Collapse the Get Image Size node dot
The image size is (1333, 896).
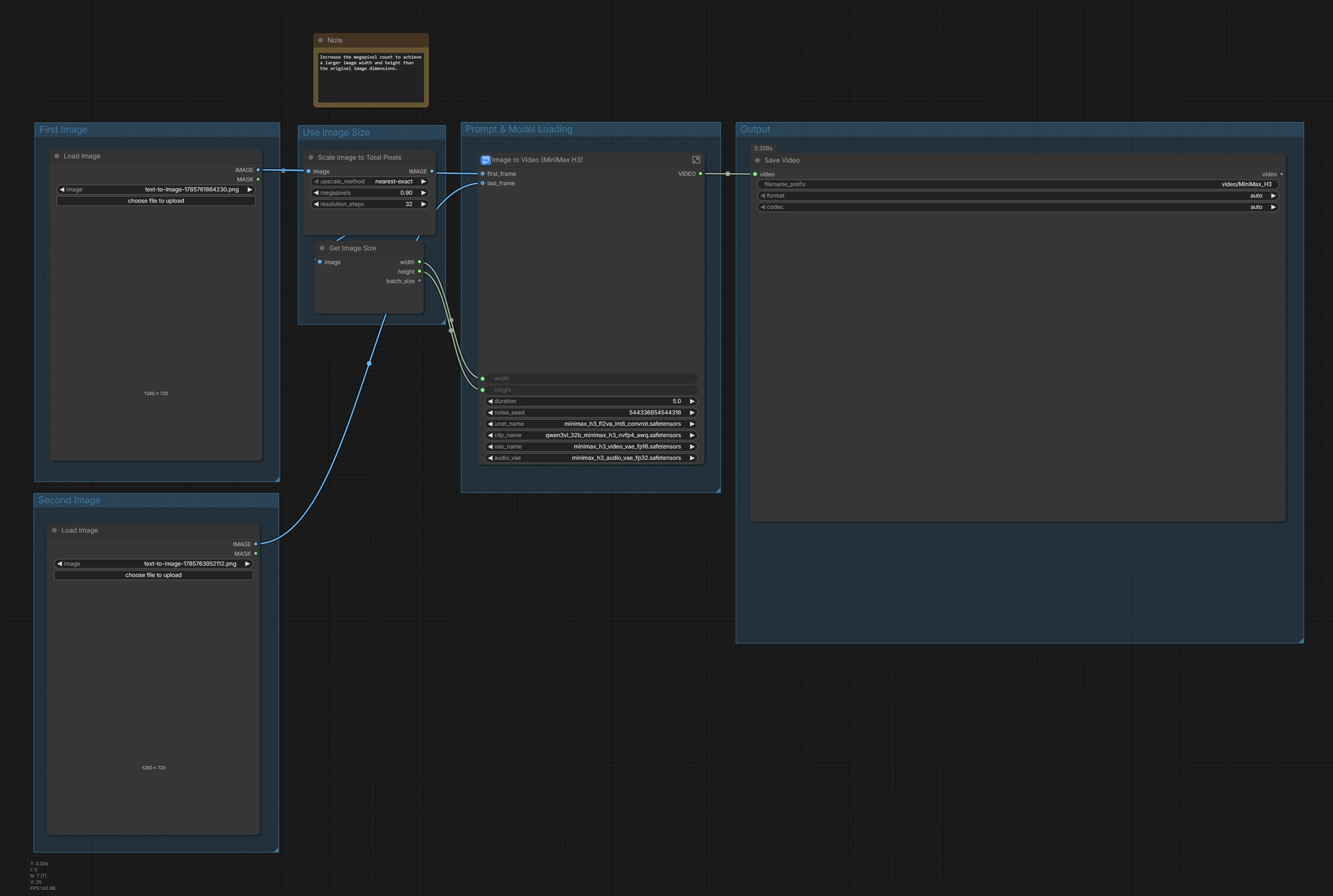pos(322,248)
